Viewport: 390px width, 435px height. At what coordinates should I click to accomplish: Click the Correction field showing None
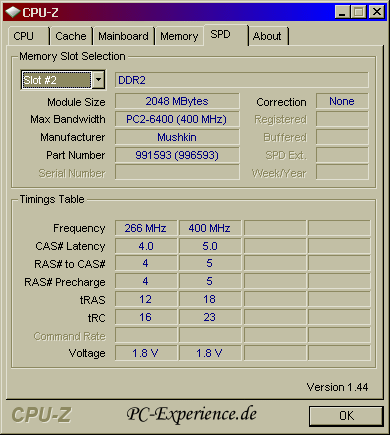pyautogui.click(x=342, y=101)
